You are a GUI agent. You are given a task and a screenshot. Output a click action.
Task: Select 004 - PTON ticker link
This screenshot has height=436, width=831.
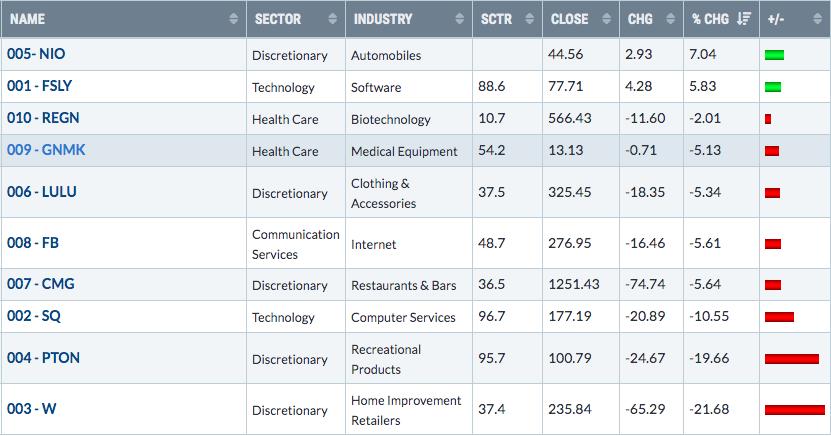(x=43, y=358)
